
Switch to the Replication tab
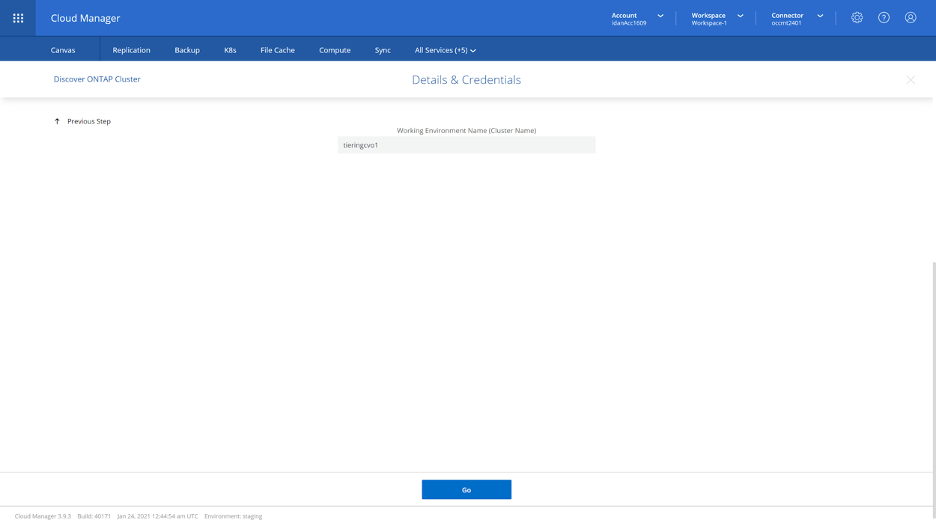[131, 50]
